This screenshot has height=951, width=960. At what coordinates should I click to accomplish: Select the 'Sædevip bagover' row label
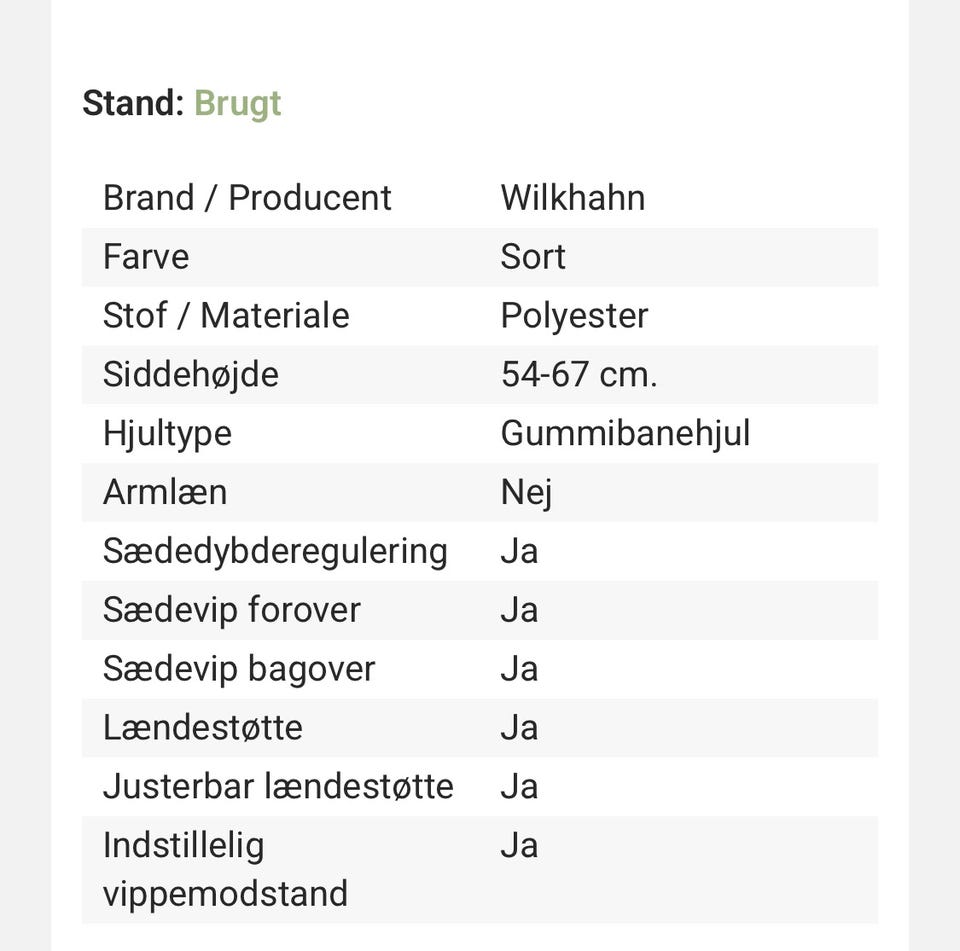click(x=239, y=669)
